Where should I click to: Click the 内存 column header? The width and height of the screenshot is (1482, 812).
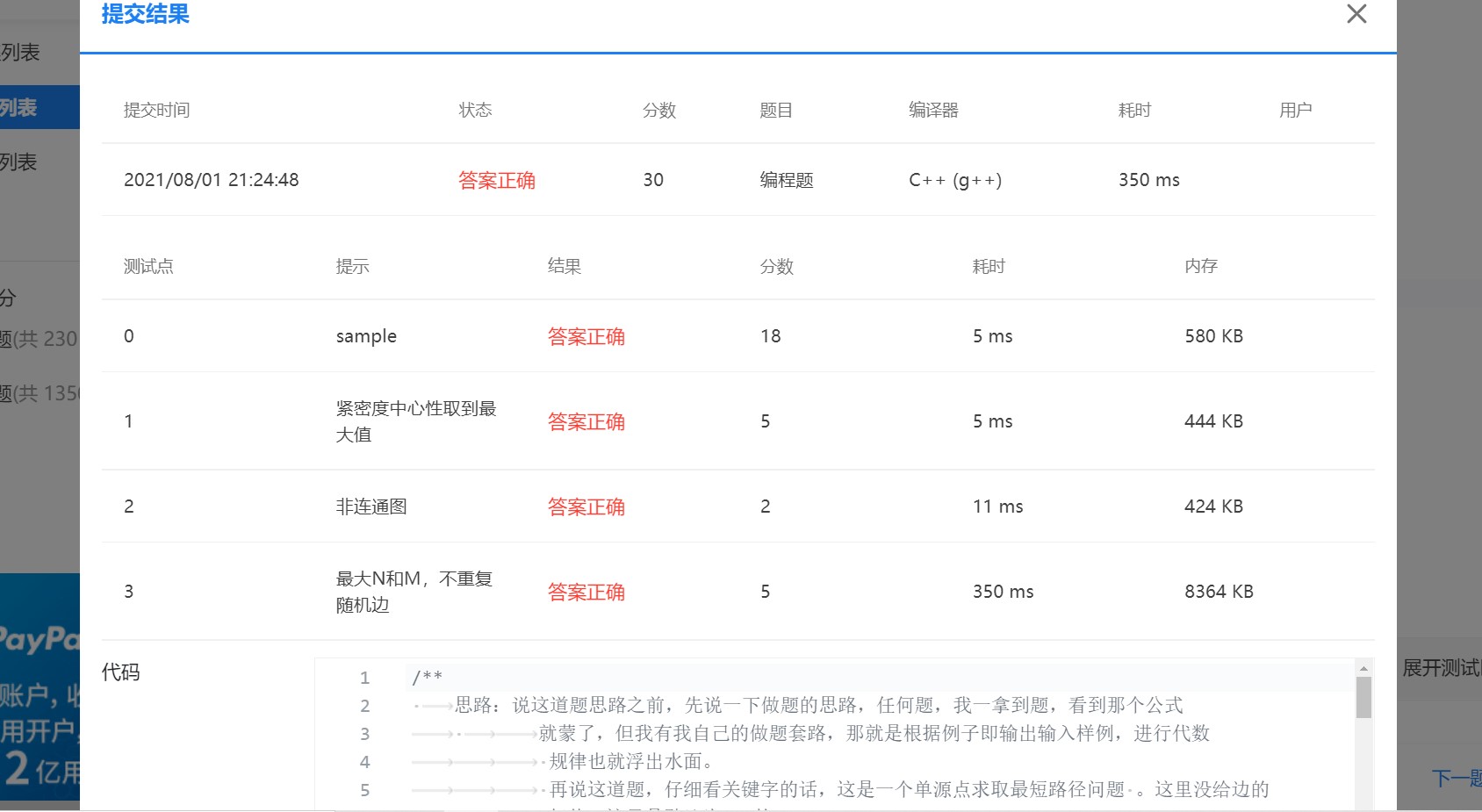(x=1201, y=266)
